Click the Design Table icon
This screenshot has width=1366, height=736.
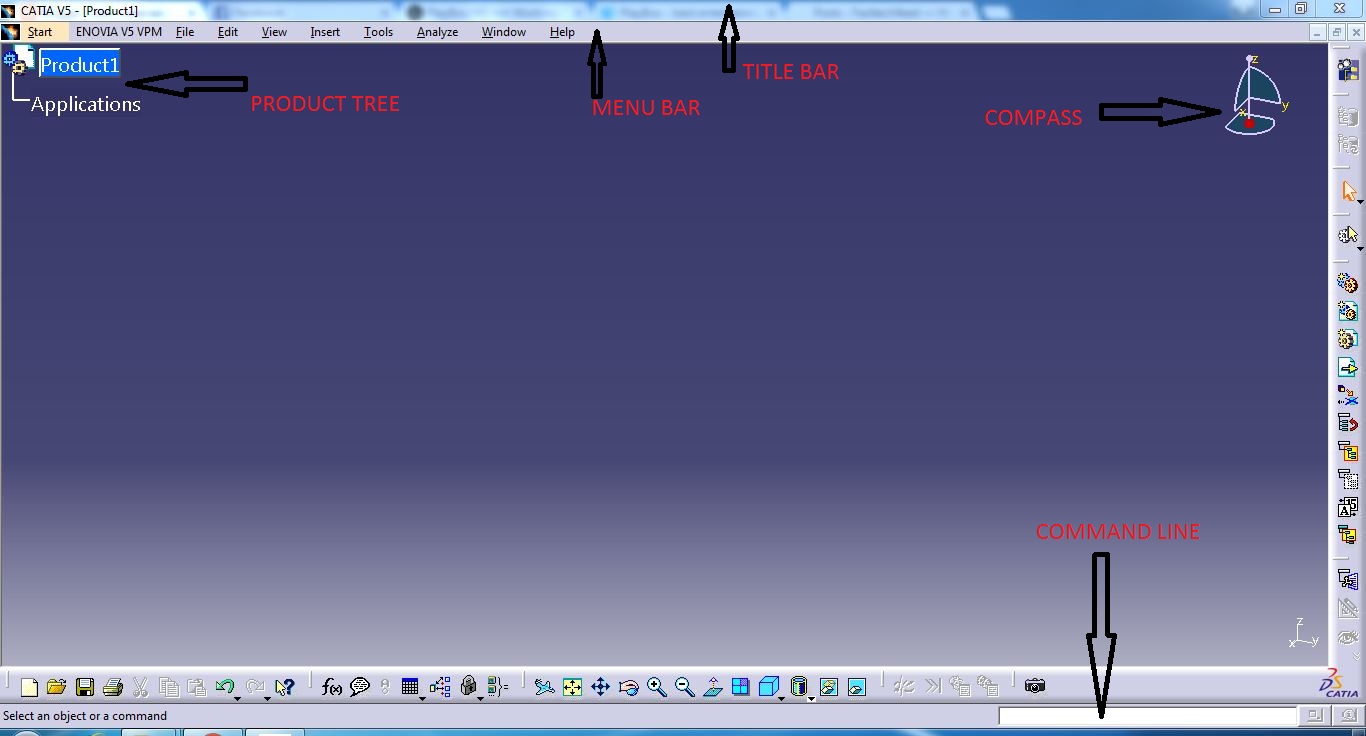click(410, 687)
